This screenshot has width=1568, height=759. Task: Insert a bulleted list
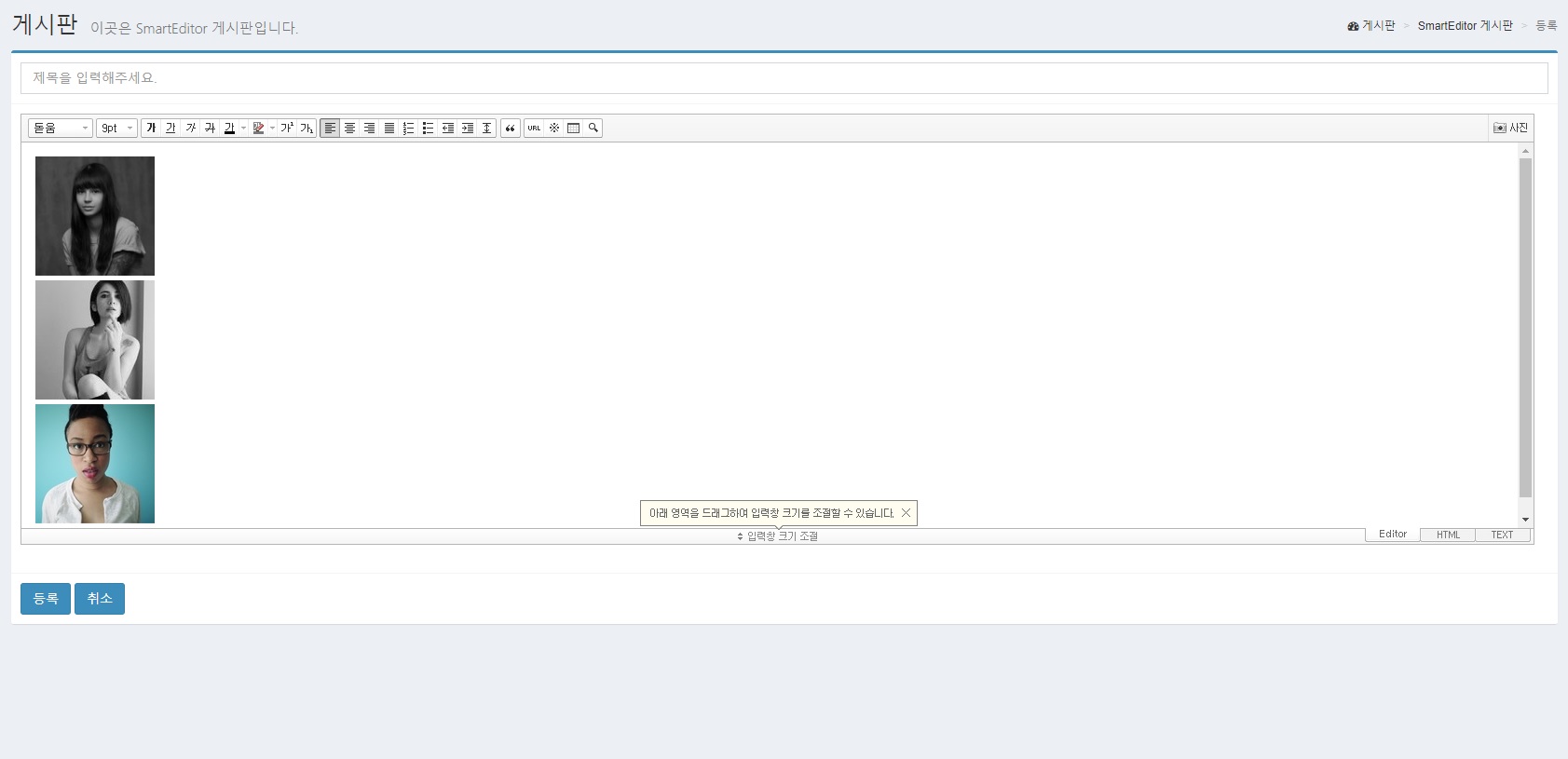tap(428, 128)
